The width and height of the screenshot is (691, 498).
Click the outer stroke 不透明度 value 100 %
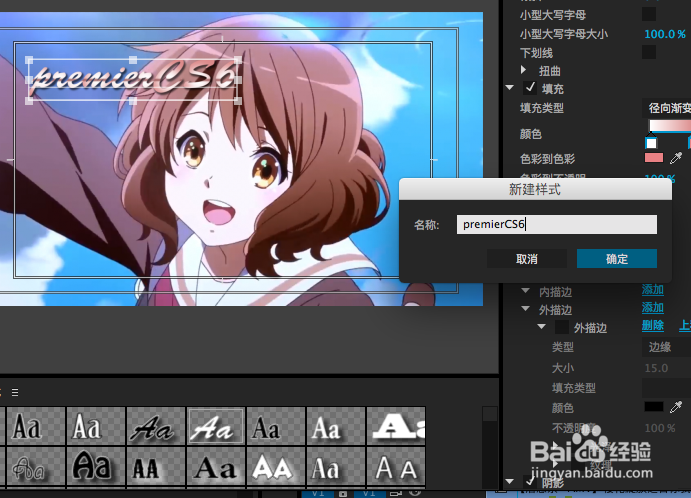[x=660, y=428]
